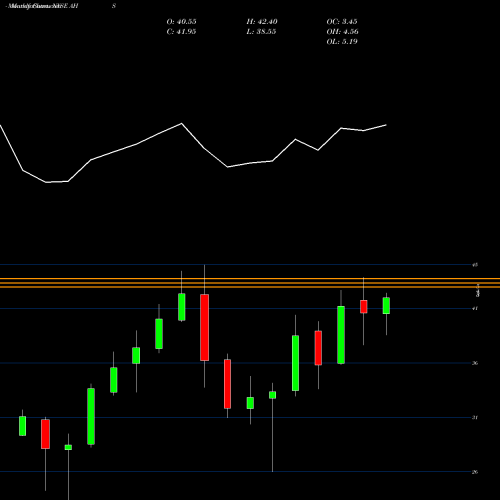500x500 pixels.
Task: Click the garbled chart title text
Action: [x=43, y=6]
